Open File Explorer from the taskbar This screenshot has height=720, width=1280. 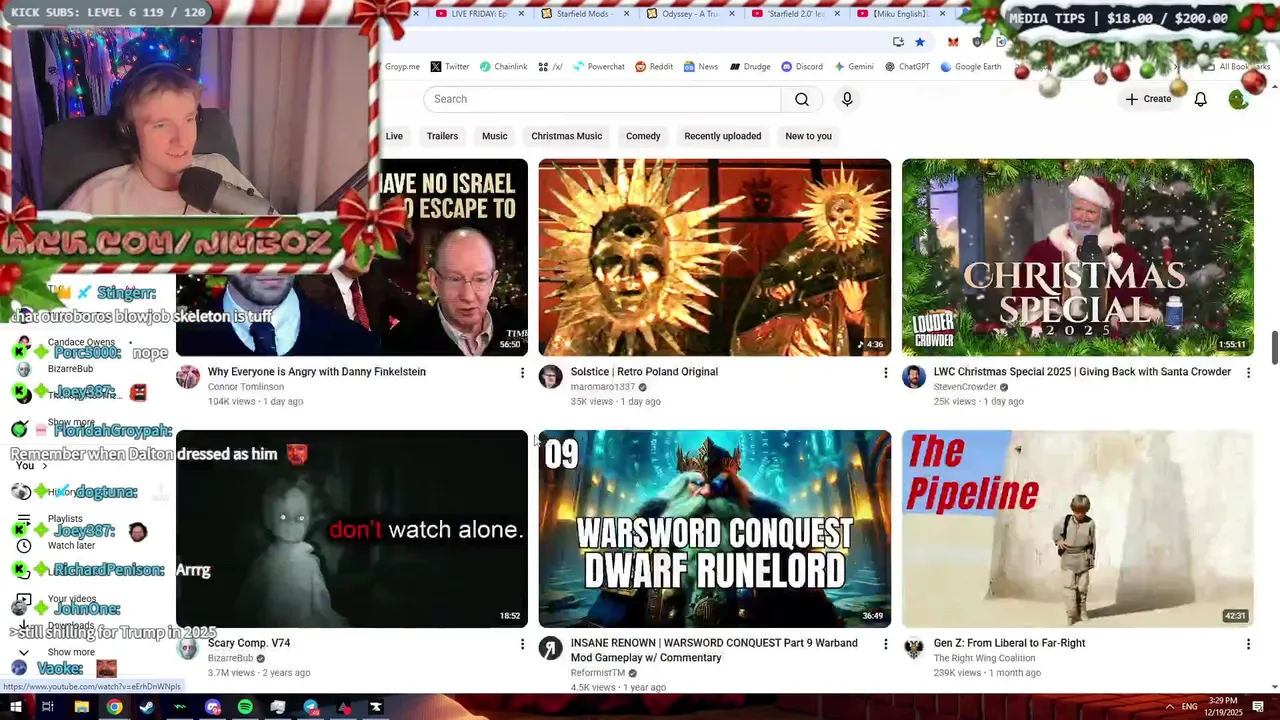click(x=81, y=707)
